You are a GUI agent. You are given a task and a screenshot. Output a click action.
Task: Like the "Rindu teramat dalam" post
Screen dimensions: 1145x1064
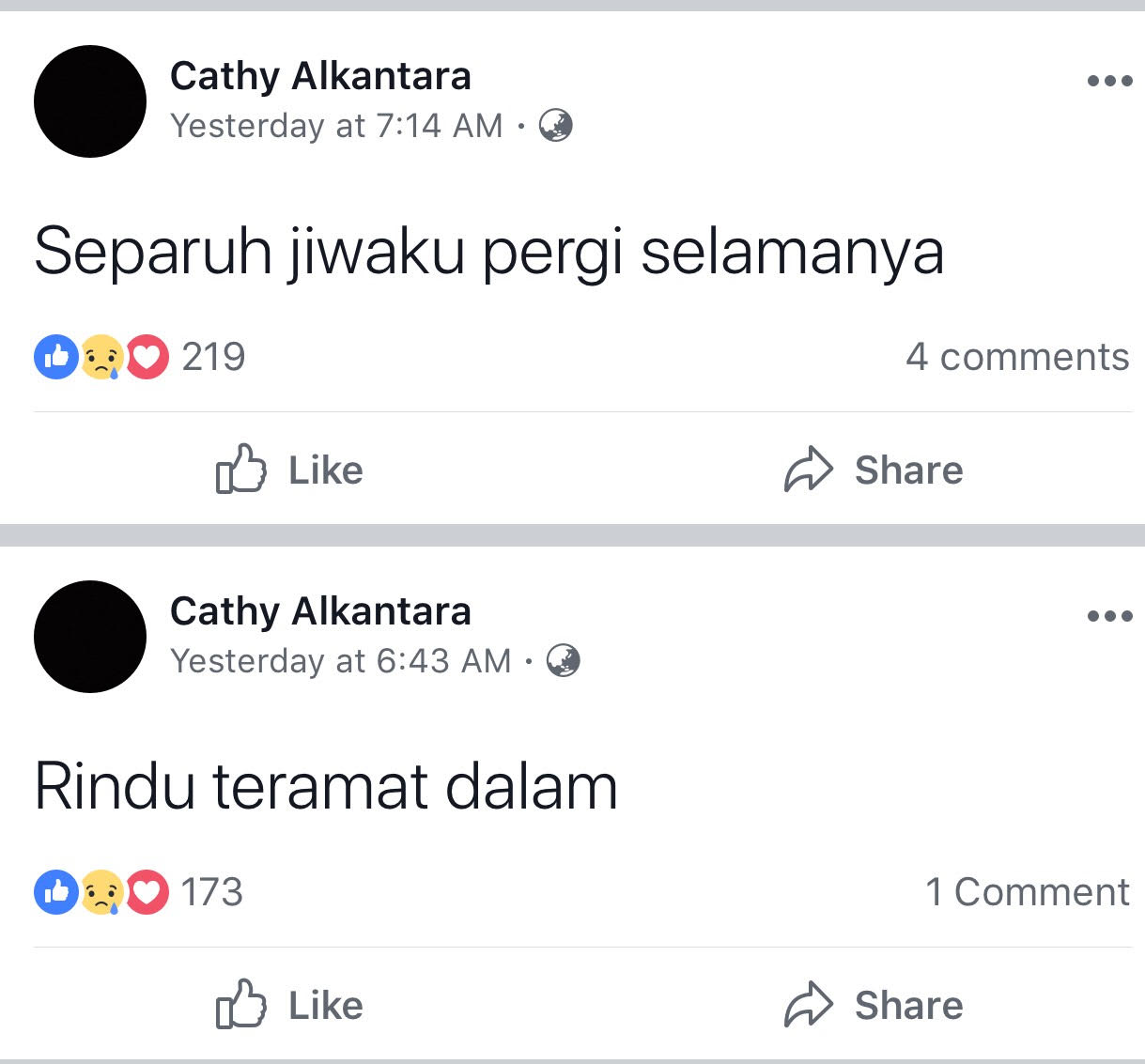(289, 1005)
